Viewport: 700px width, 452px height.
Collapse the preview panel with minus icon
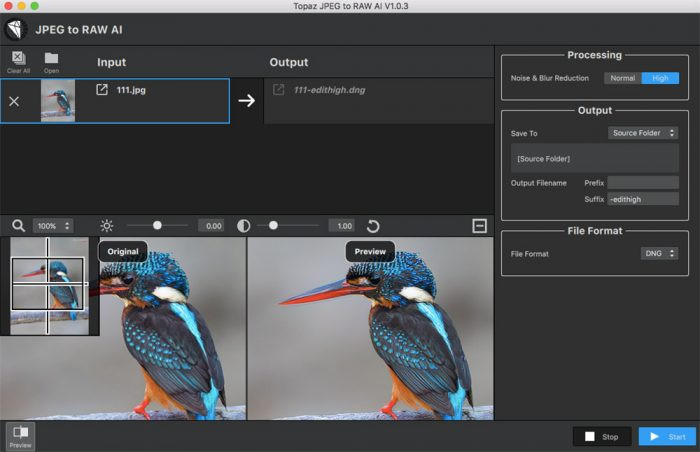click(x=479, y=226)
